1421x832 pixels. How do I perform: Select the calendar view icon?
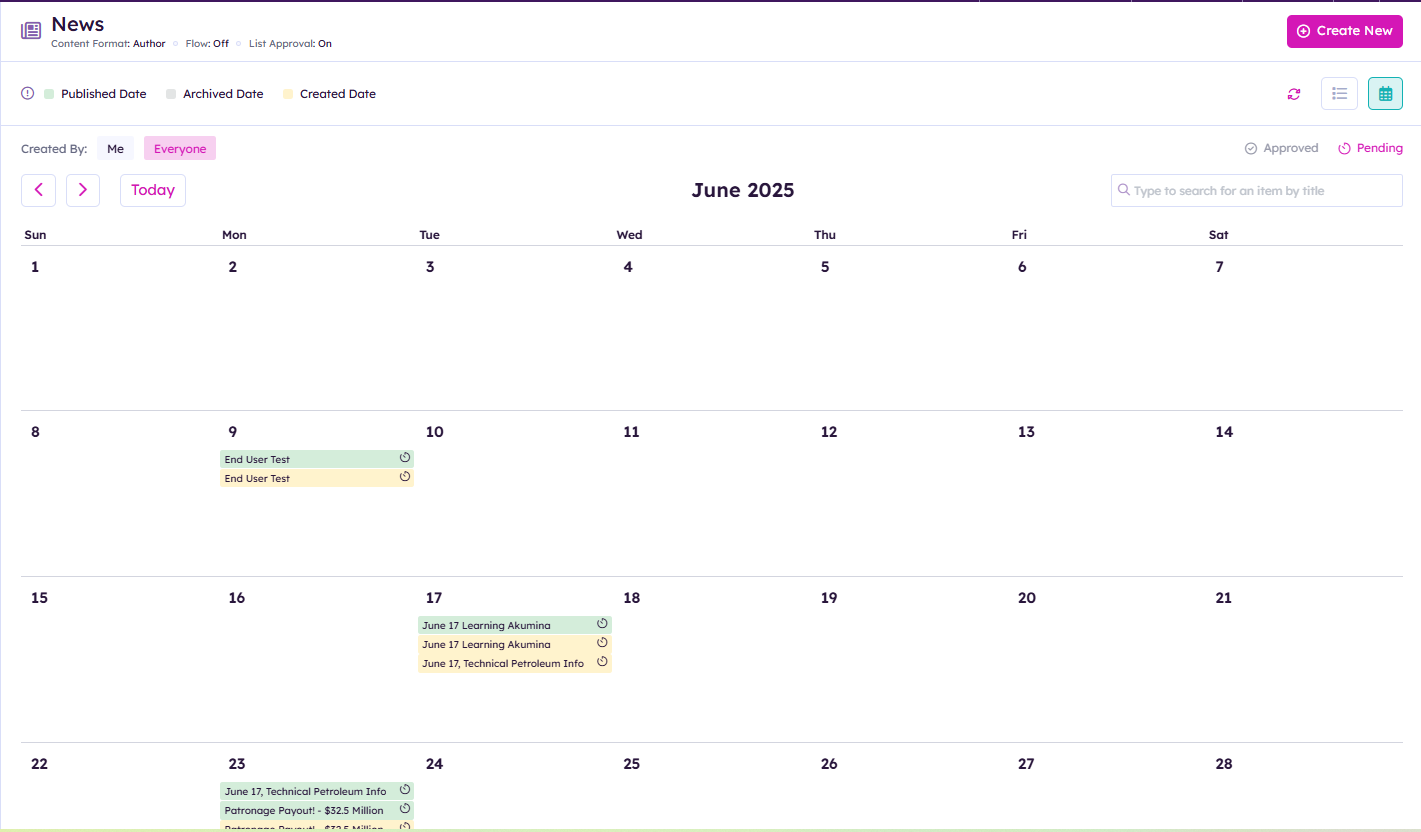point(1385,94)
